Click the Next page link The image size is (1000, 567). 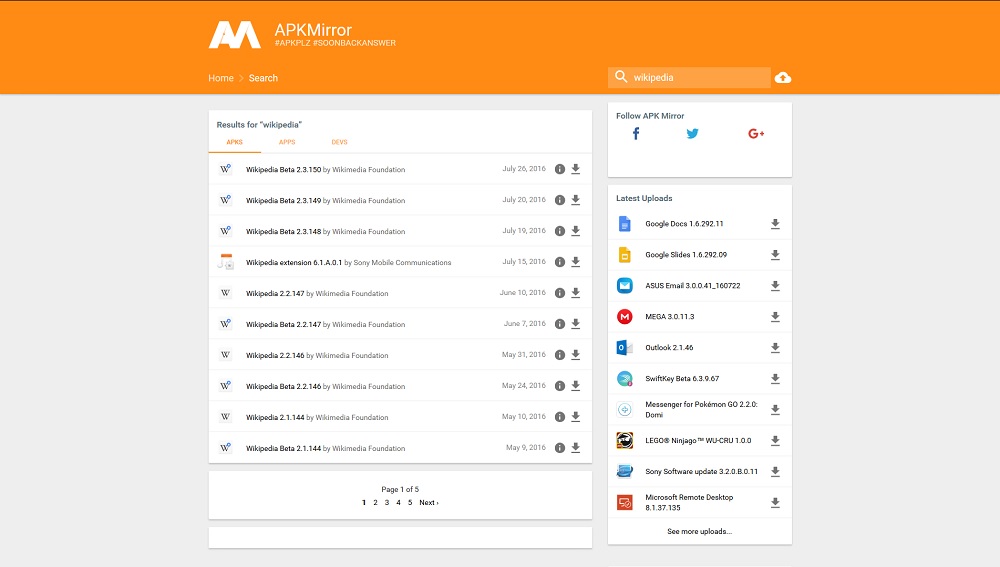[x=429, y=503]
